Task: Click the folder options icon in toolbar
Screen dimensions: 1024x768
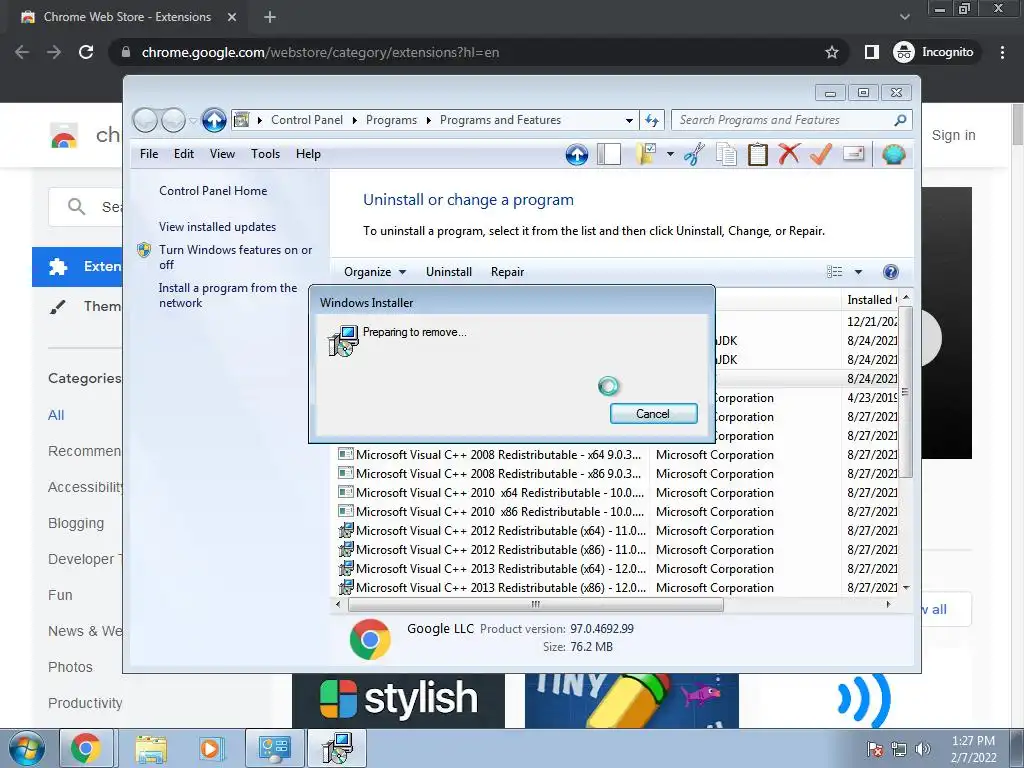Action: click(x=645, y=155)
